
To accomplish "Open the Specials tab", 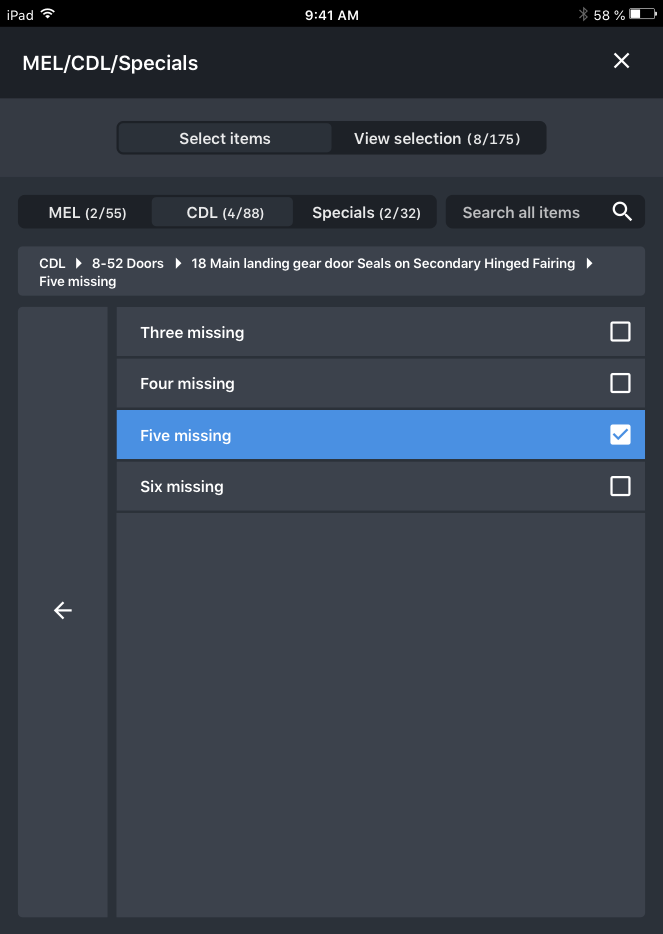I will (366, 213).
